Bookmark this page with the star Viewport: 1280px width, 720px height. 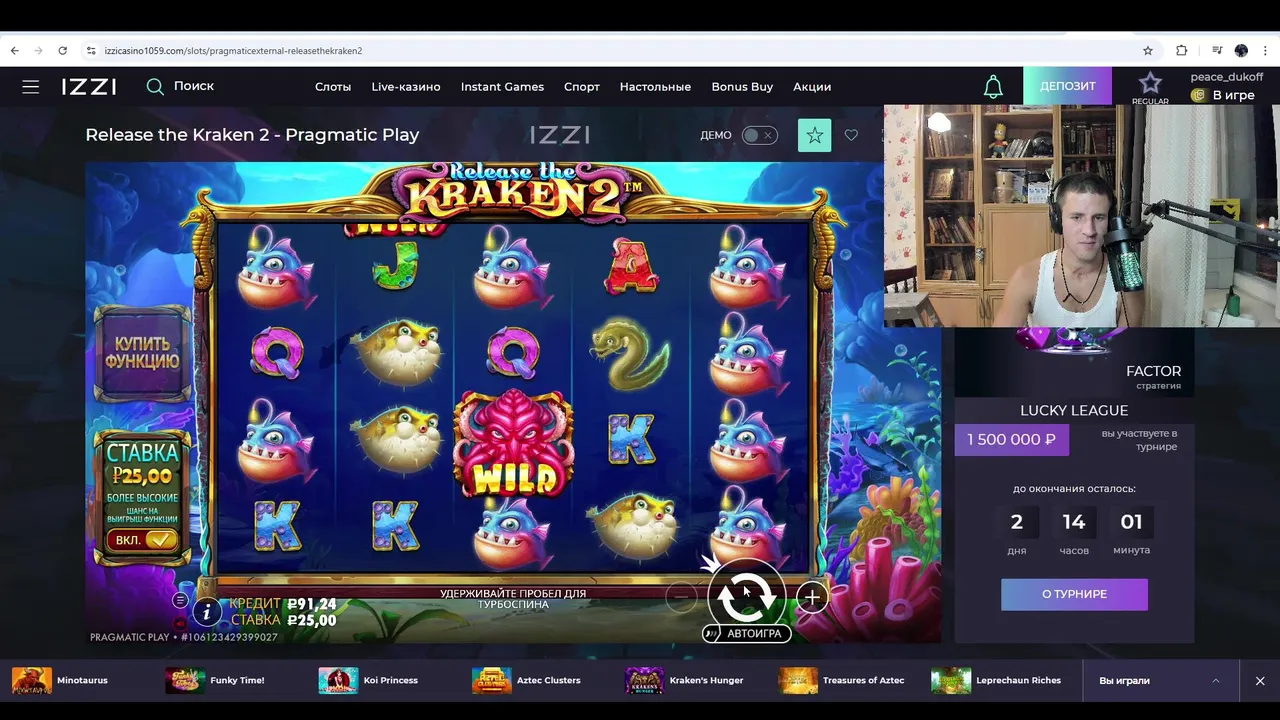pyautogui.click(x=1148, y=50)
